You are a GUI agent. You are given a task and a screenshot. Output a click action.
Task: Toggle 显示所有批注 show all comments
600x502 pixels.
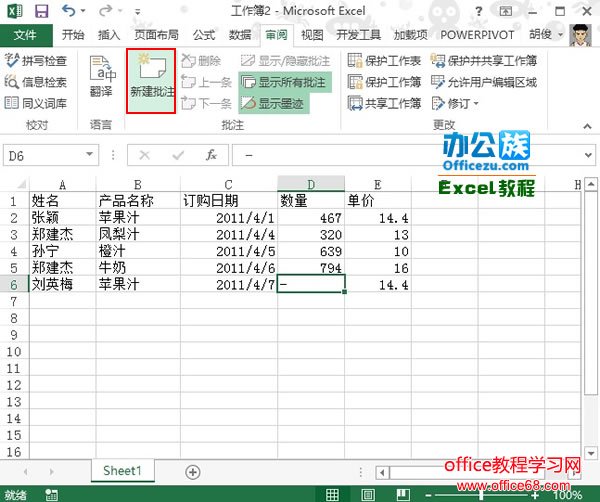285,82
